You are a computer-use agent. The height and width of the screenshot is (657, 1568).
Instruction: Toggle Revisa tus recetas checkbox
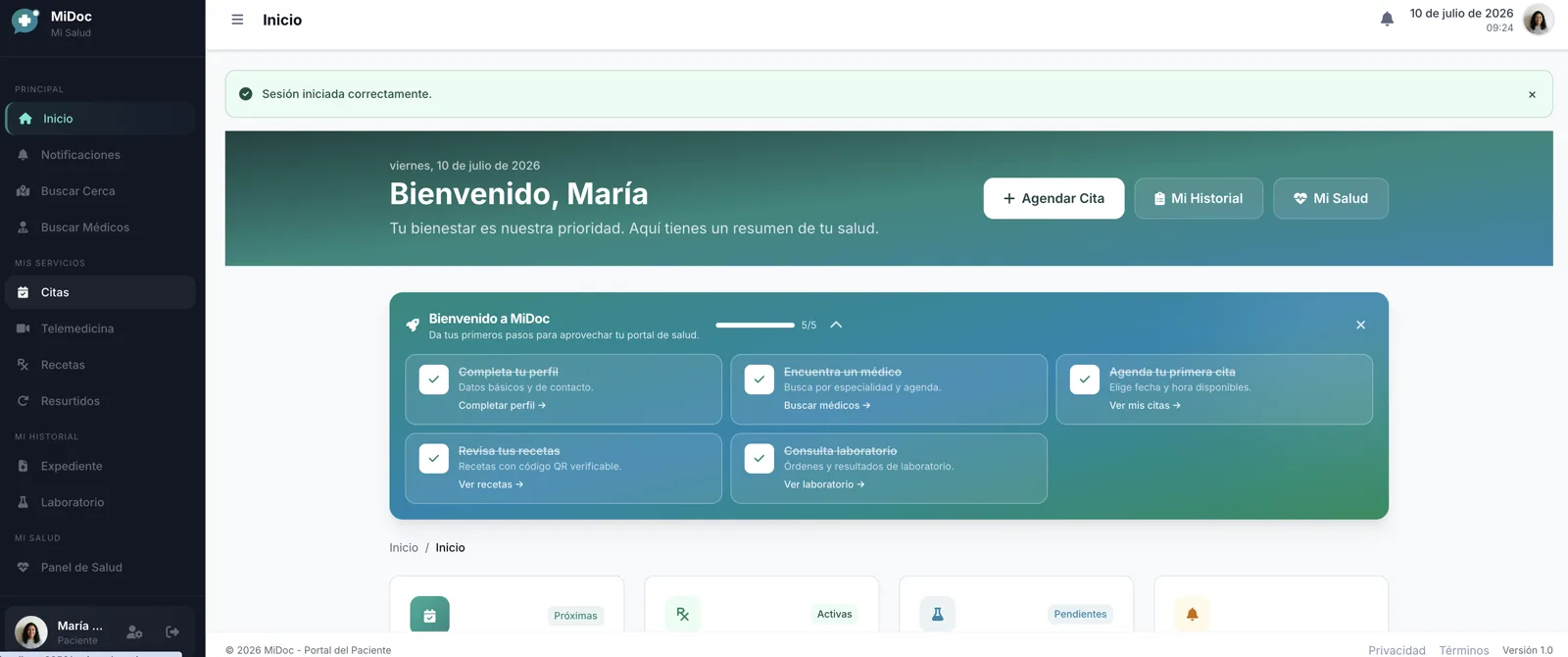click(x=434, y=458)
